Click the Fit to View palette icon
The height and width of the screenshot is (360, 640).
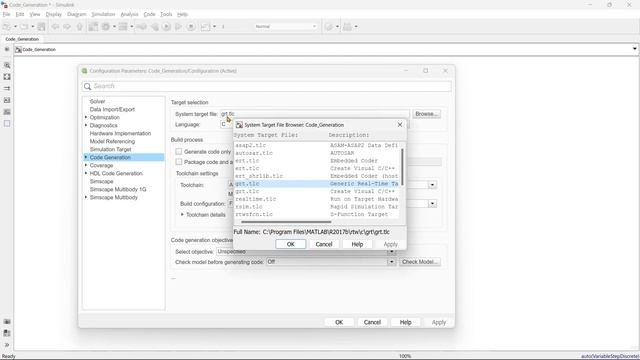point(7,77)
